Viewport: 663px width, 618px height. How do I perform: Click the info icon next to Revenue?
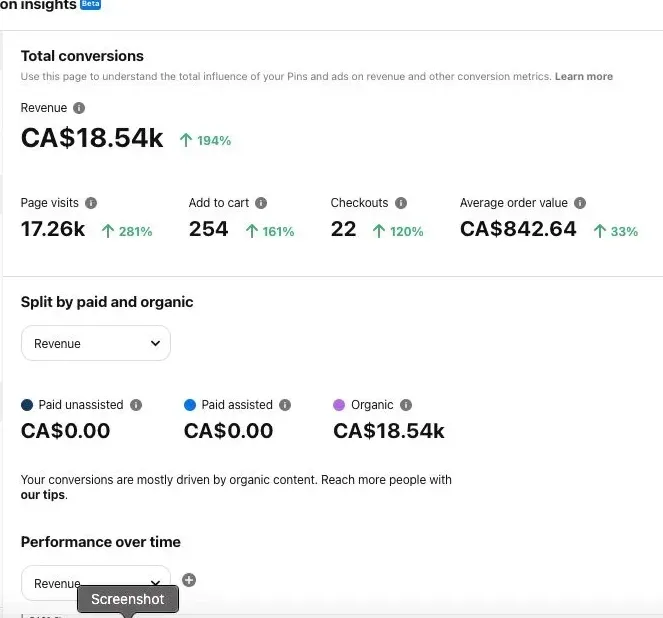(79, 108)
